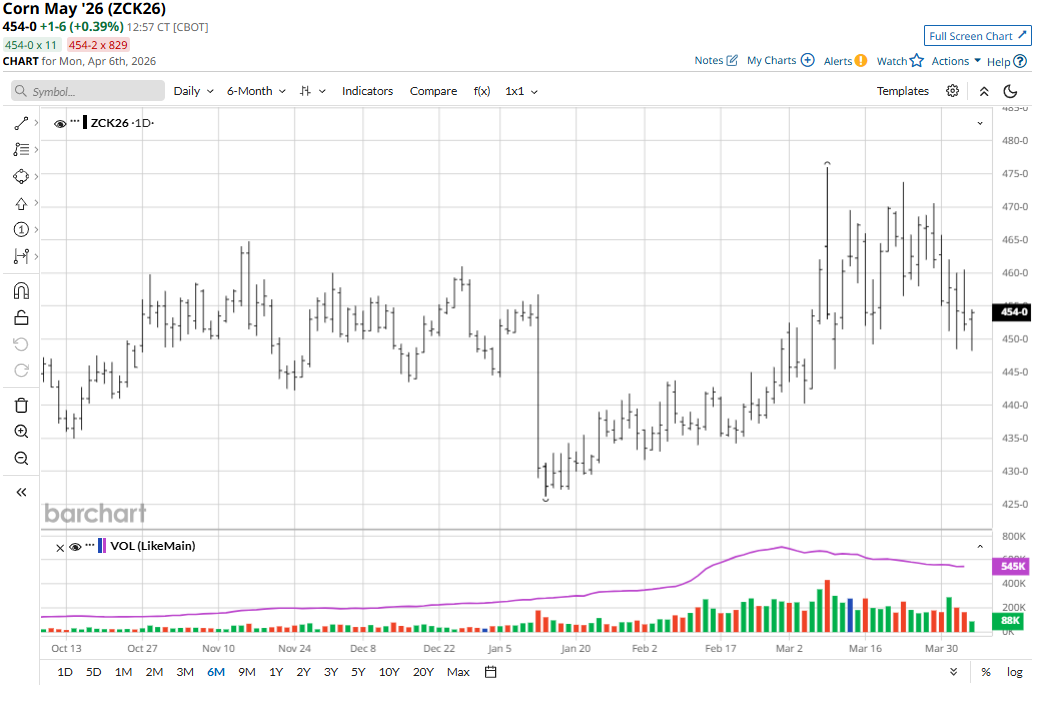Remove the VOL indicator pane
1050x704 pixels.
60,548
